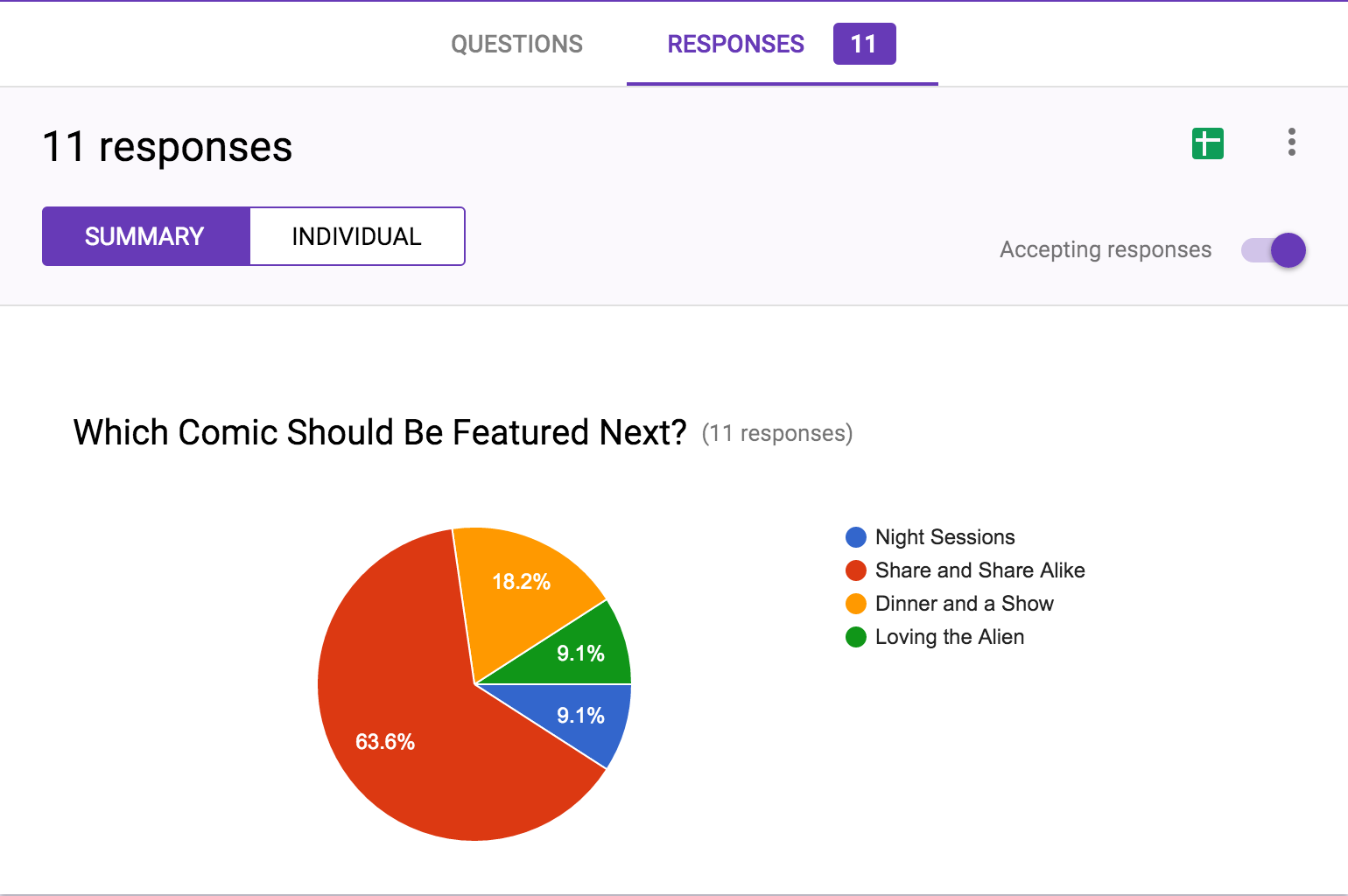Select the Responses tab
The image size is (1348, 896).
pos(735,44)
